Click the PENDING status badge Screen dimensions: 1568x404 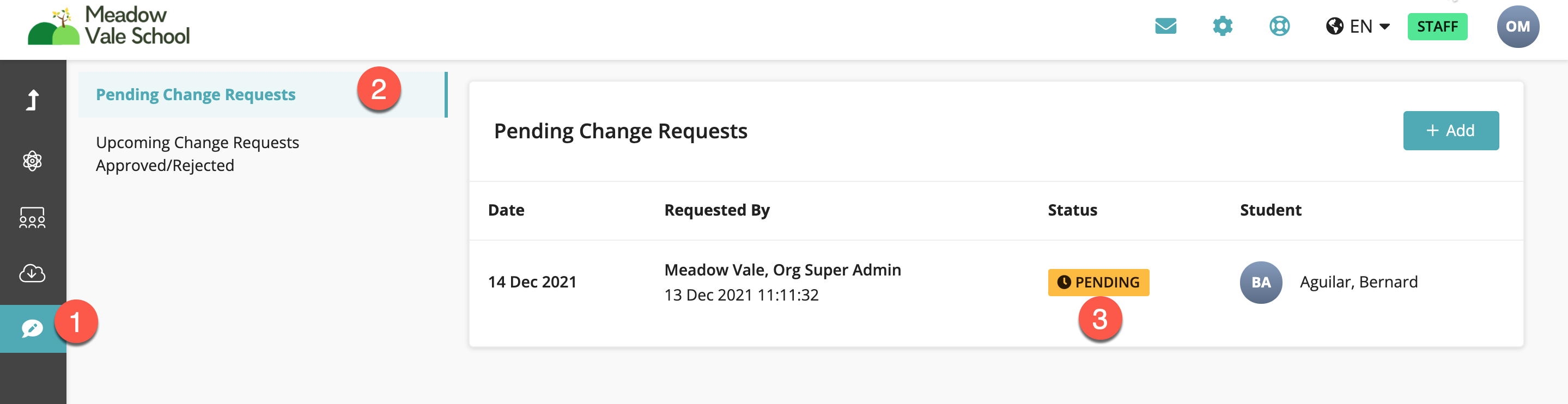click(1098, 283)
